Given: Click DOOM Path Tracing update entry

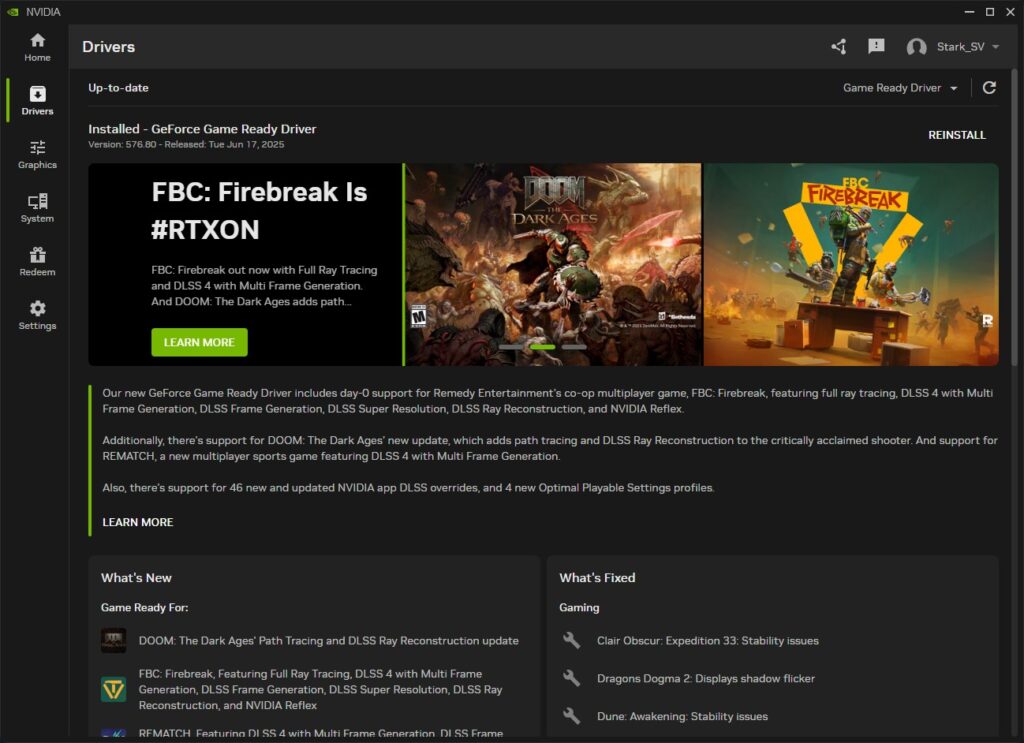Looking at the screenshot, I should [x=328, y=640].
